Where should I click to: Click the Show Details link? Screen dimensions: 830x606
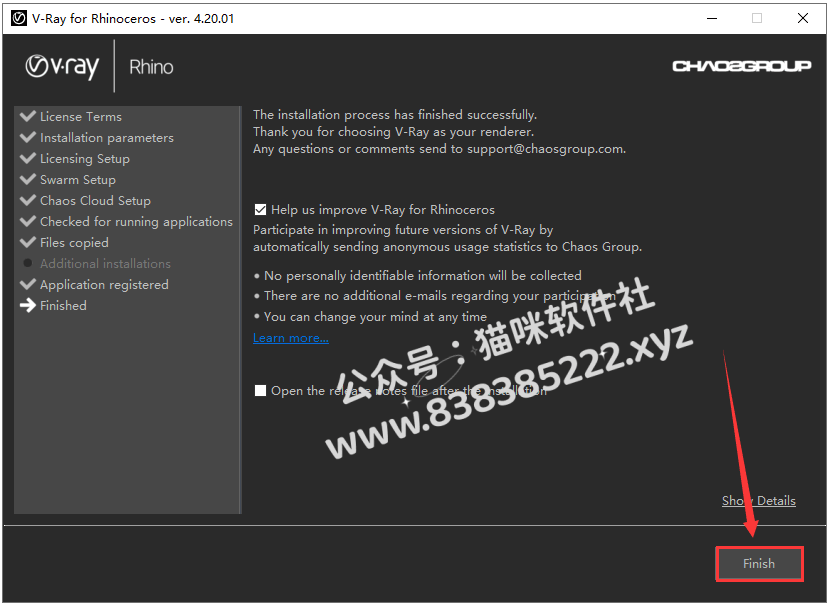[759, 500]
